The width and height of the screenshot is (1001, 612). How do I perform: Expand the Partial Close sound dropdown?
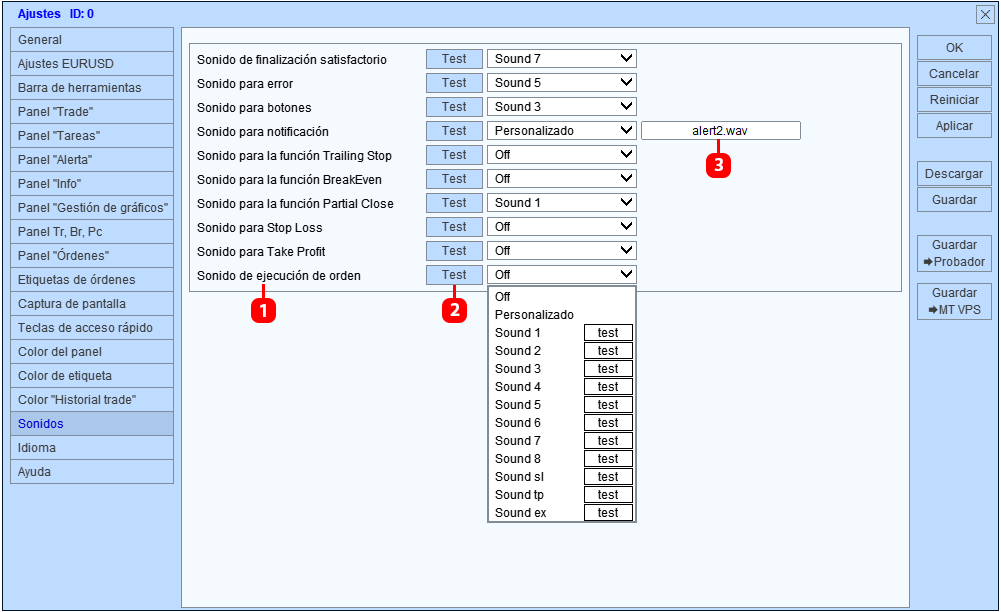coord(562,203)
